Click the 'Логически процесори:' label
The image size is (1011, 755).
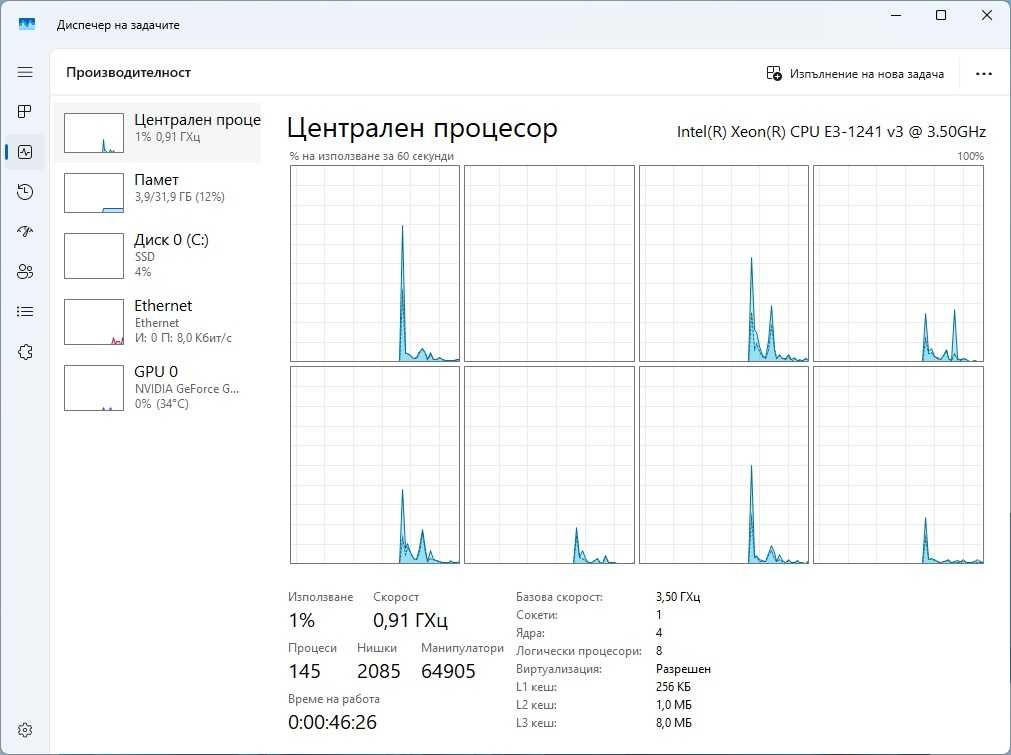click(x=578, y=651)
